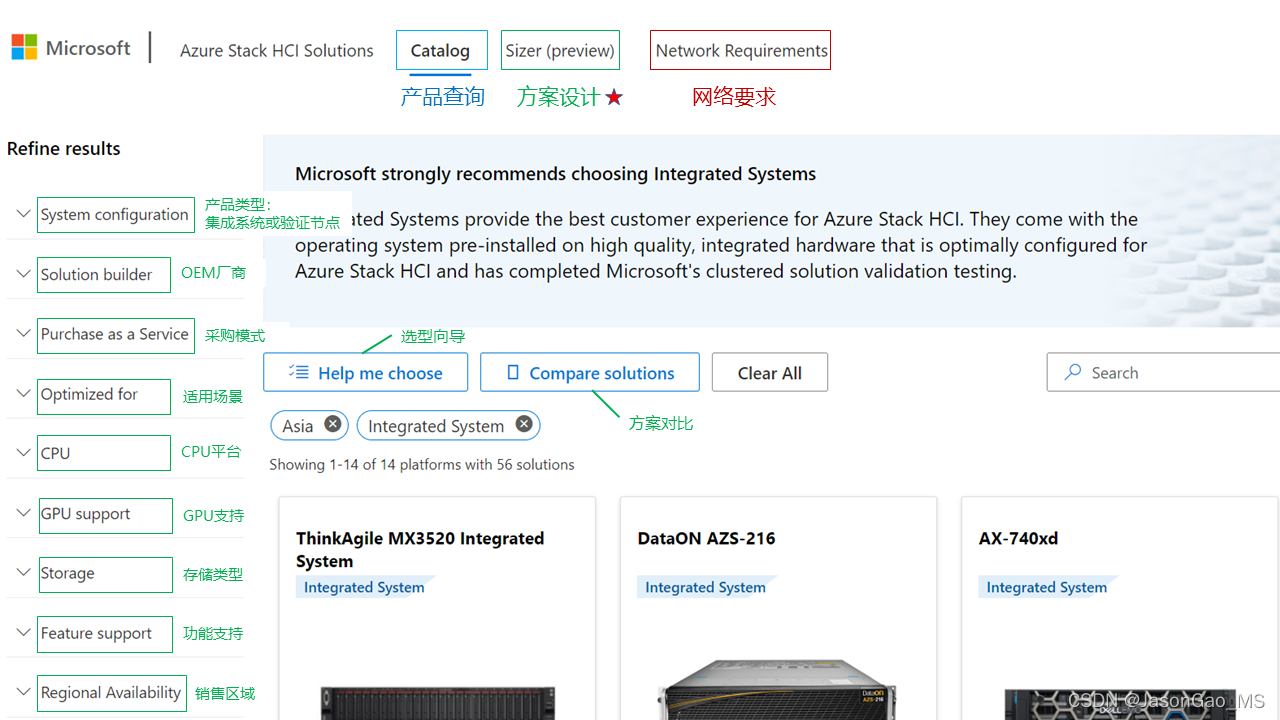Click the Microsoft logo
The width and height of the screenshot is (1280, 720).
71,48
